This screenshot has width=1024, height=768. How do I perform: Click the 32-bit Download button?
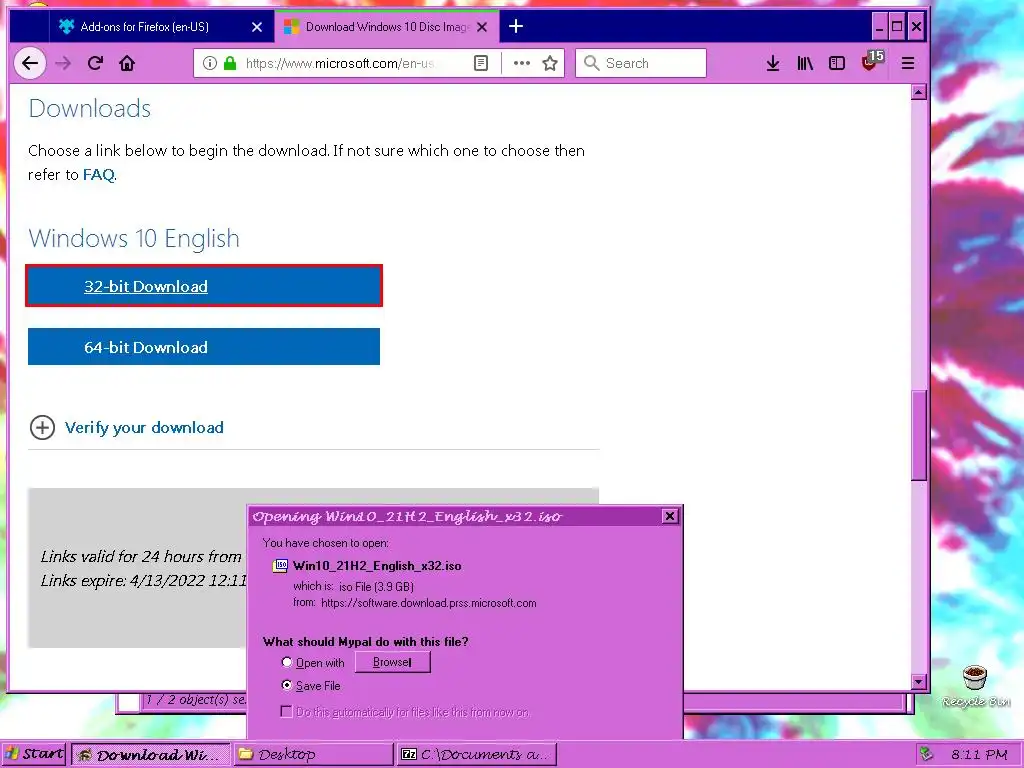204,285
